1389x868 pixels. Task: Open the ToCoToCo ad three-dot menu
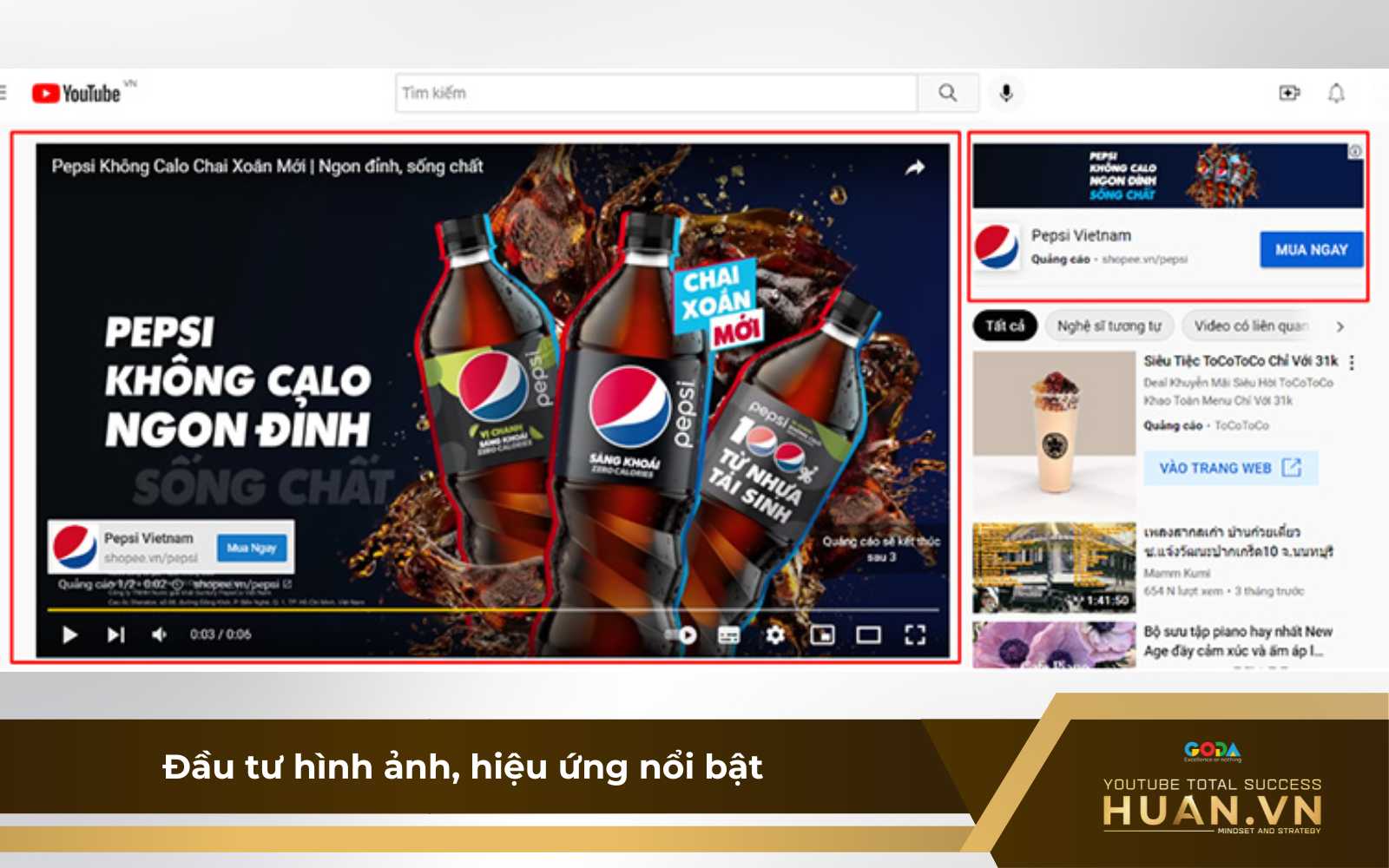[x=1352, y=362]
